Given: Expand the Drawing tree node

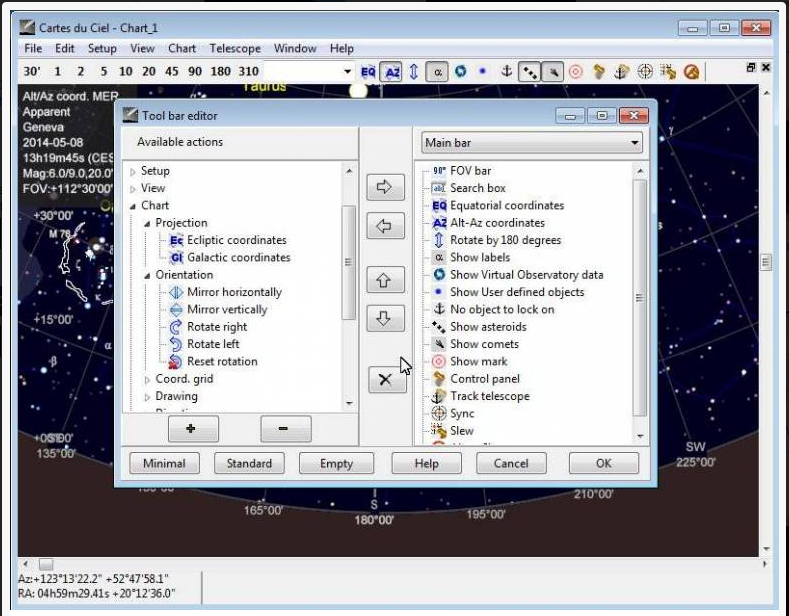Looking at the screenshot, I should pos(147,397).
